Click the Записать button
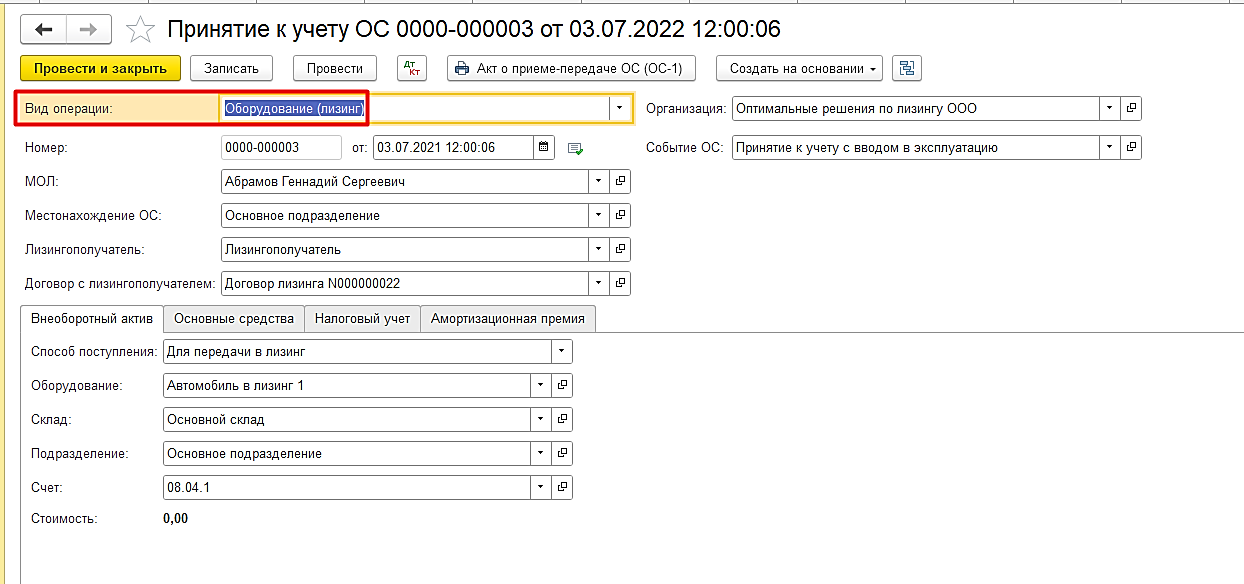This screenshot has width=1244, height=584. pos(231,68)
